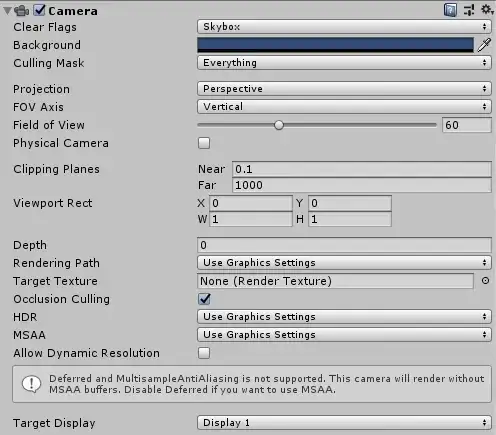The image size is (496, 435).
Task: Enable Allow Dynamic Resolution checkbox
Action: [x=204, y=353]
